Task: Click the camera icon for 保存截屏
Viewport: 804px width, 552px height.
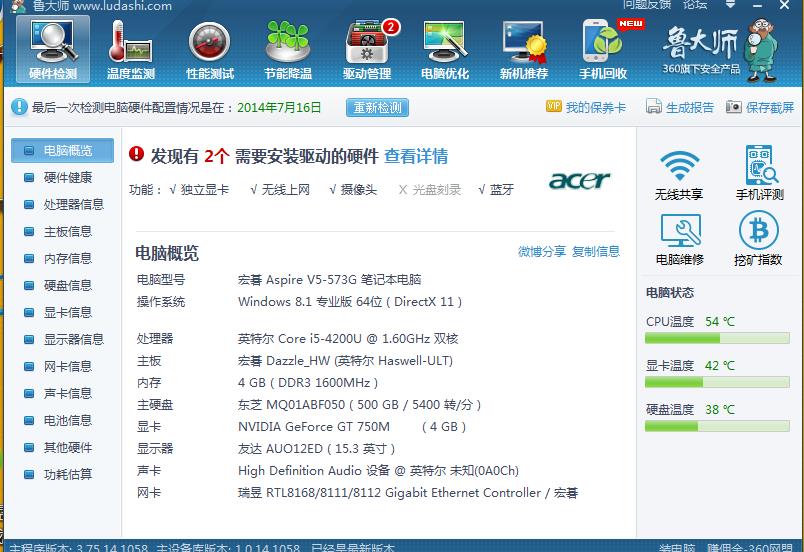Action: (x=734, y=107)
